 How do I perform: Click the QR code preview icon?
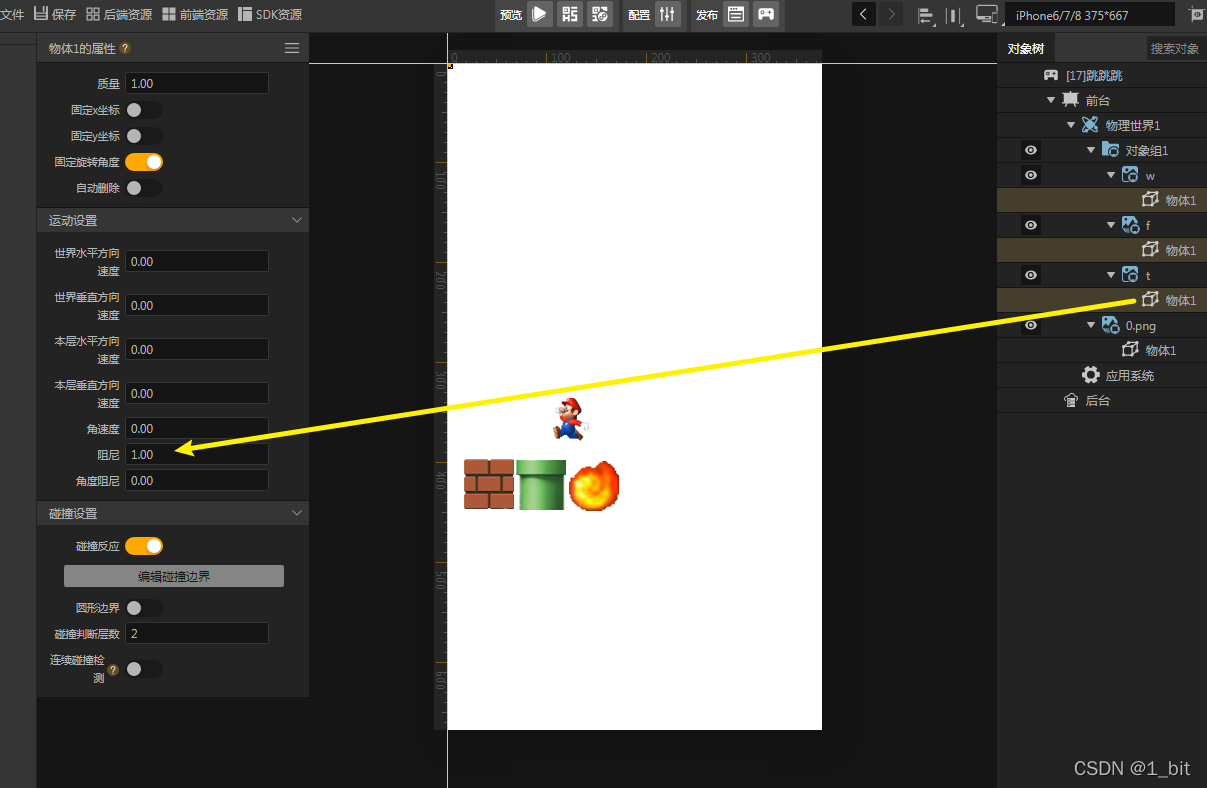click(570, 14)
